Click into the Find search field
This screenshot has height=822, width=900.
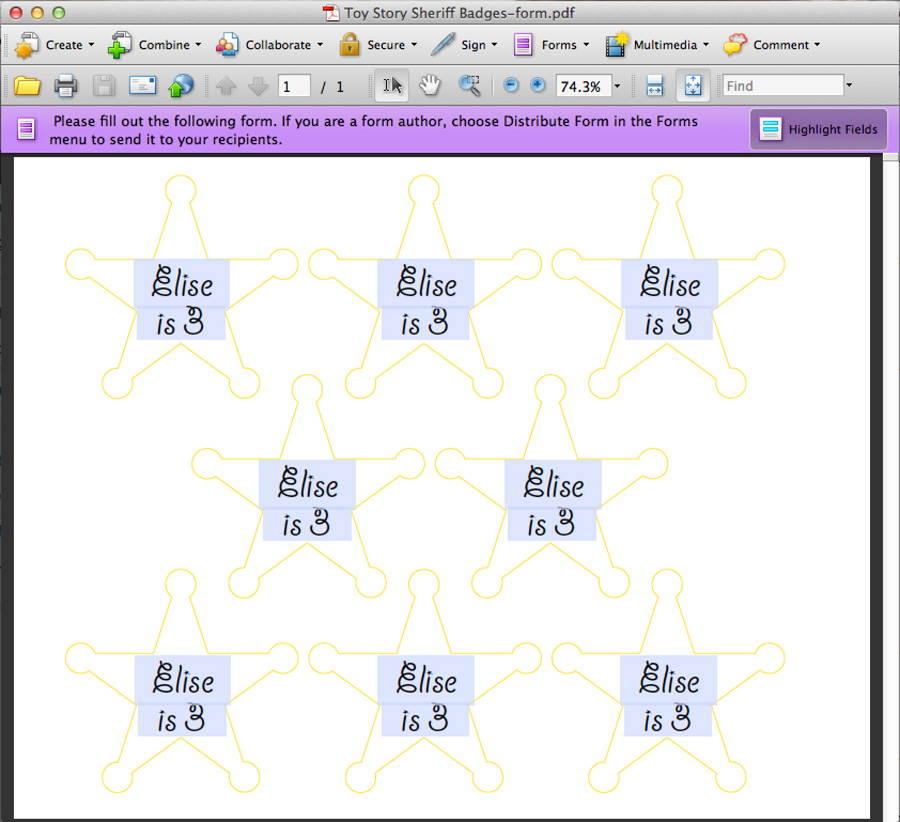pyautogui.click(x=783, y=86)
